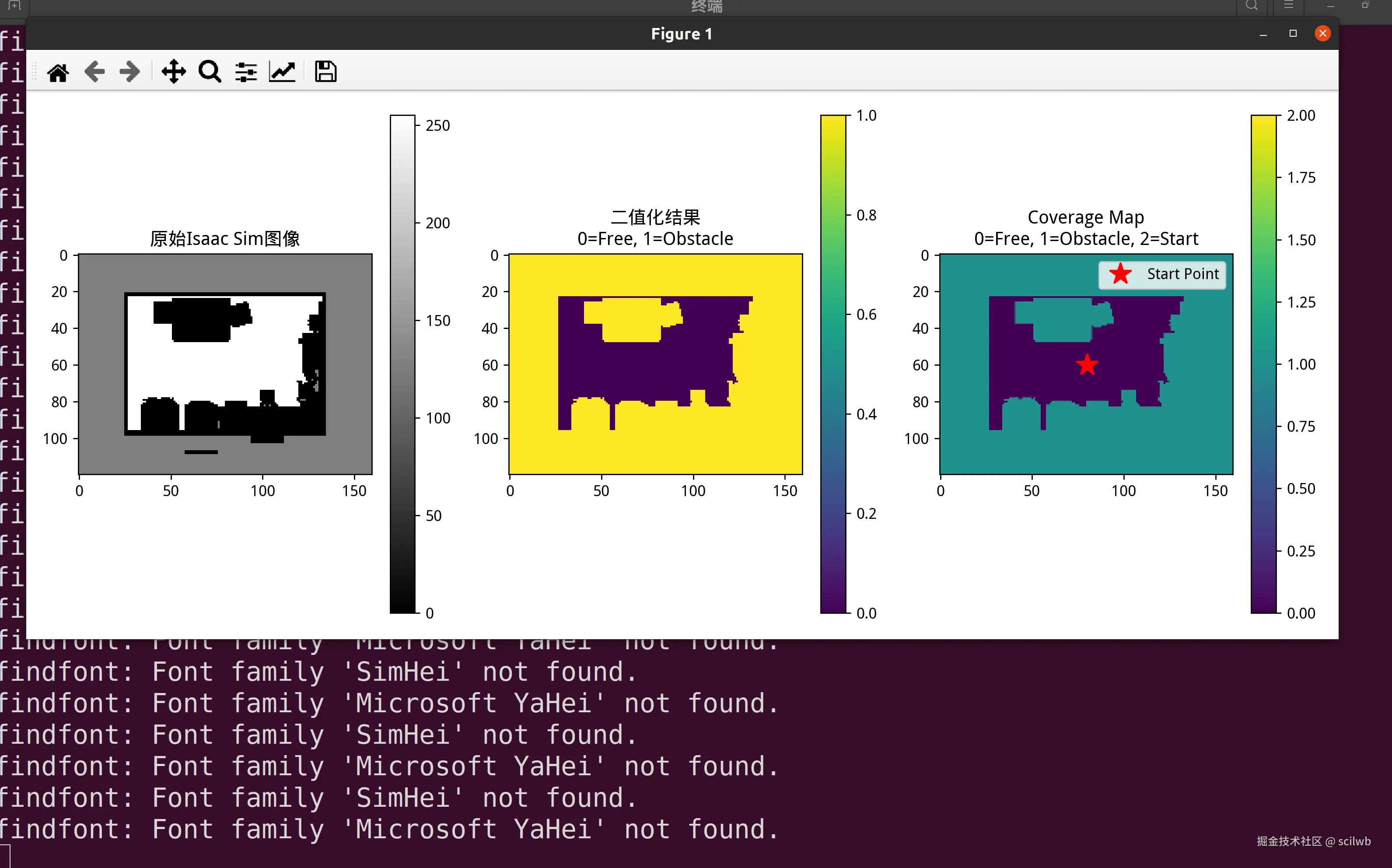Click the new terminal tab icon
Screen dimensions: 1392x868
point(14,6)
